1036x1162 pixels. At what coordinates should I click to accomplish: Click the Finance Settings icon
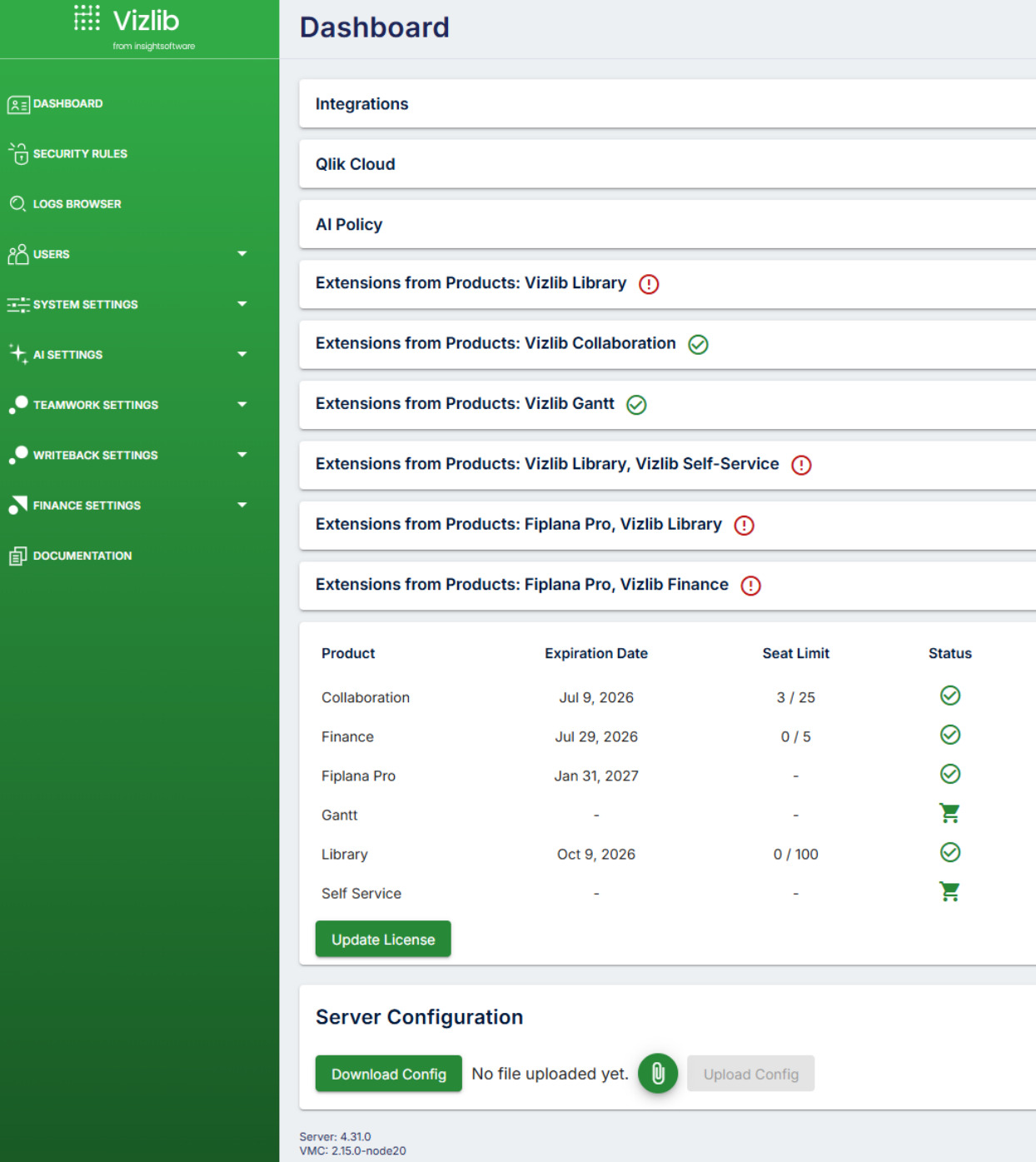click(x=18, y=505)
